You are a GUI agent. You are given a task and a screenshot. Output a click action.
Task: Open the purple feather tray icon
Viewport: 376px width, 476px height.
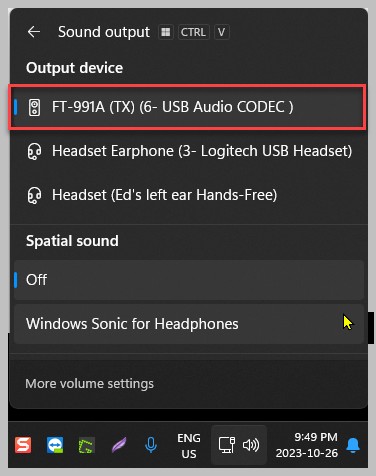tap(119, 445)
